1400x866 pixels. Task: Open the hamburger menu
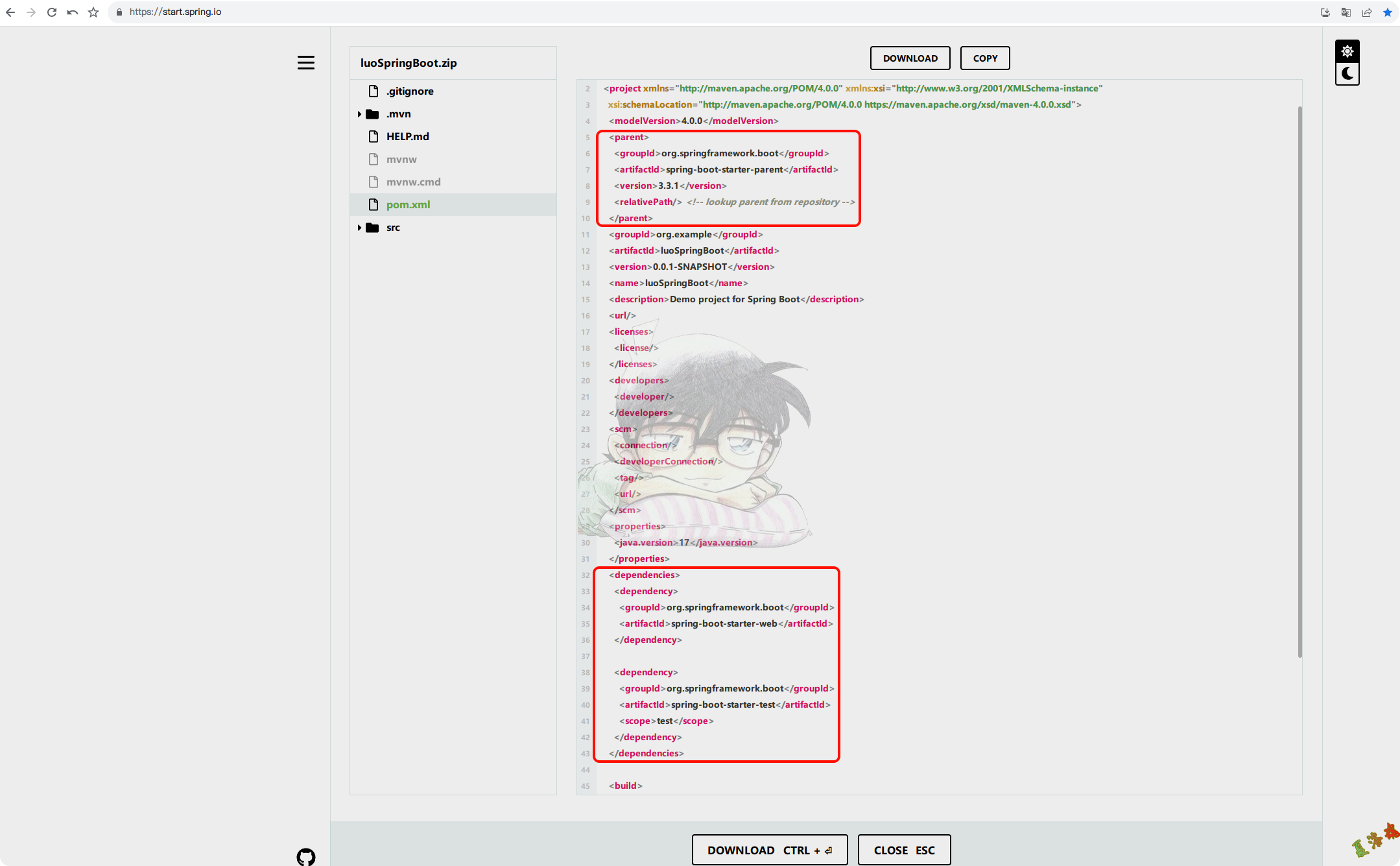point(306,62)
